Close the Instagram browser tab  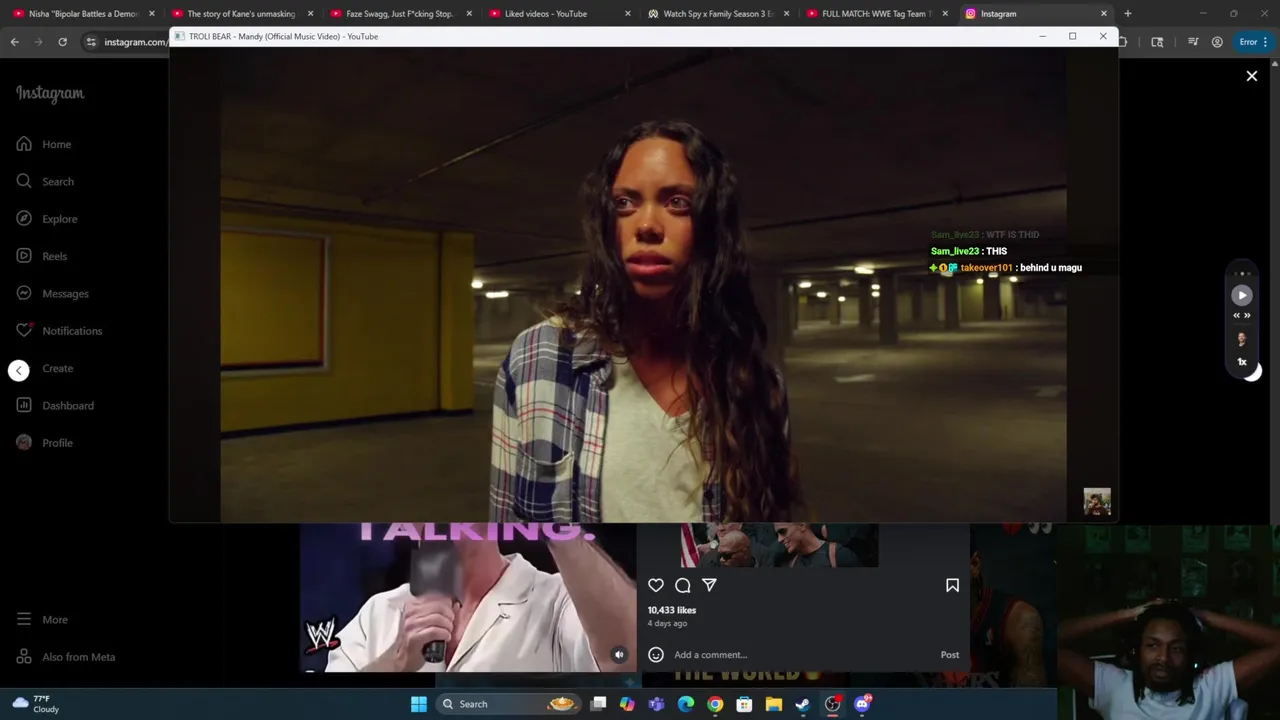click(x=1104, y=14)
